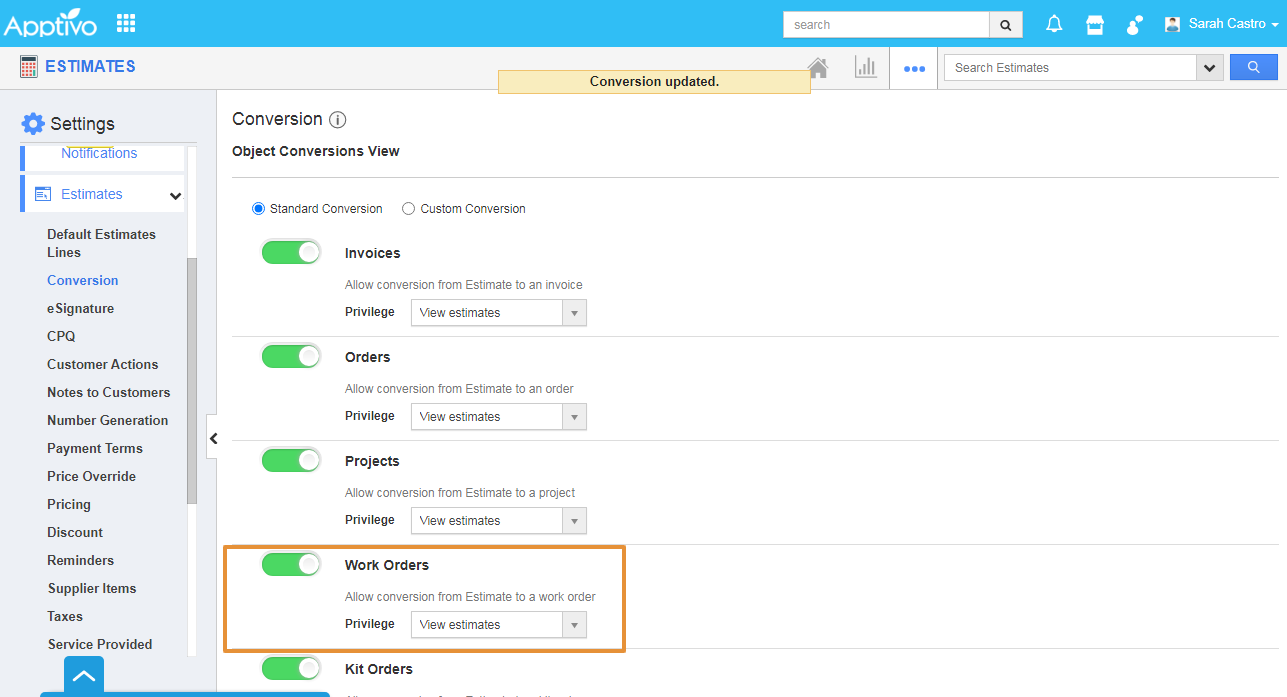Image resolution: width=1287 pixels, height=697 pixels.
Task: Click the ESTIMATES app title link
Action: click(90, 66)
